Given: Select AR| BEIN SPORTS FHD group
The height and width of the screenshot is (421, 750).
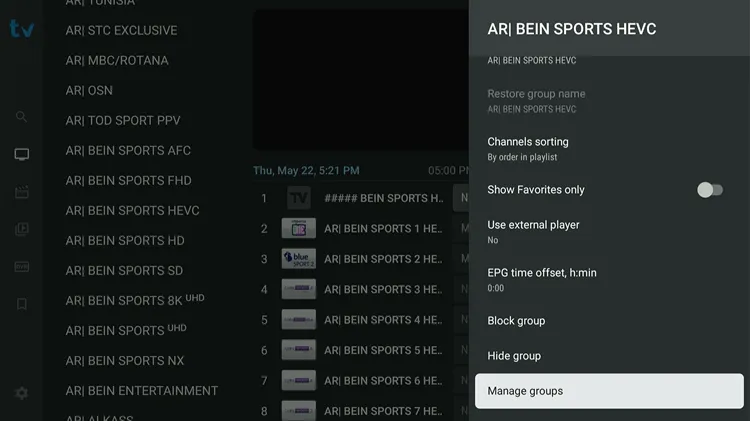Looking at the screenshot, I should point(128,180).
